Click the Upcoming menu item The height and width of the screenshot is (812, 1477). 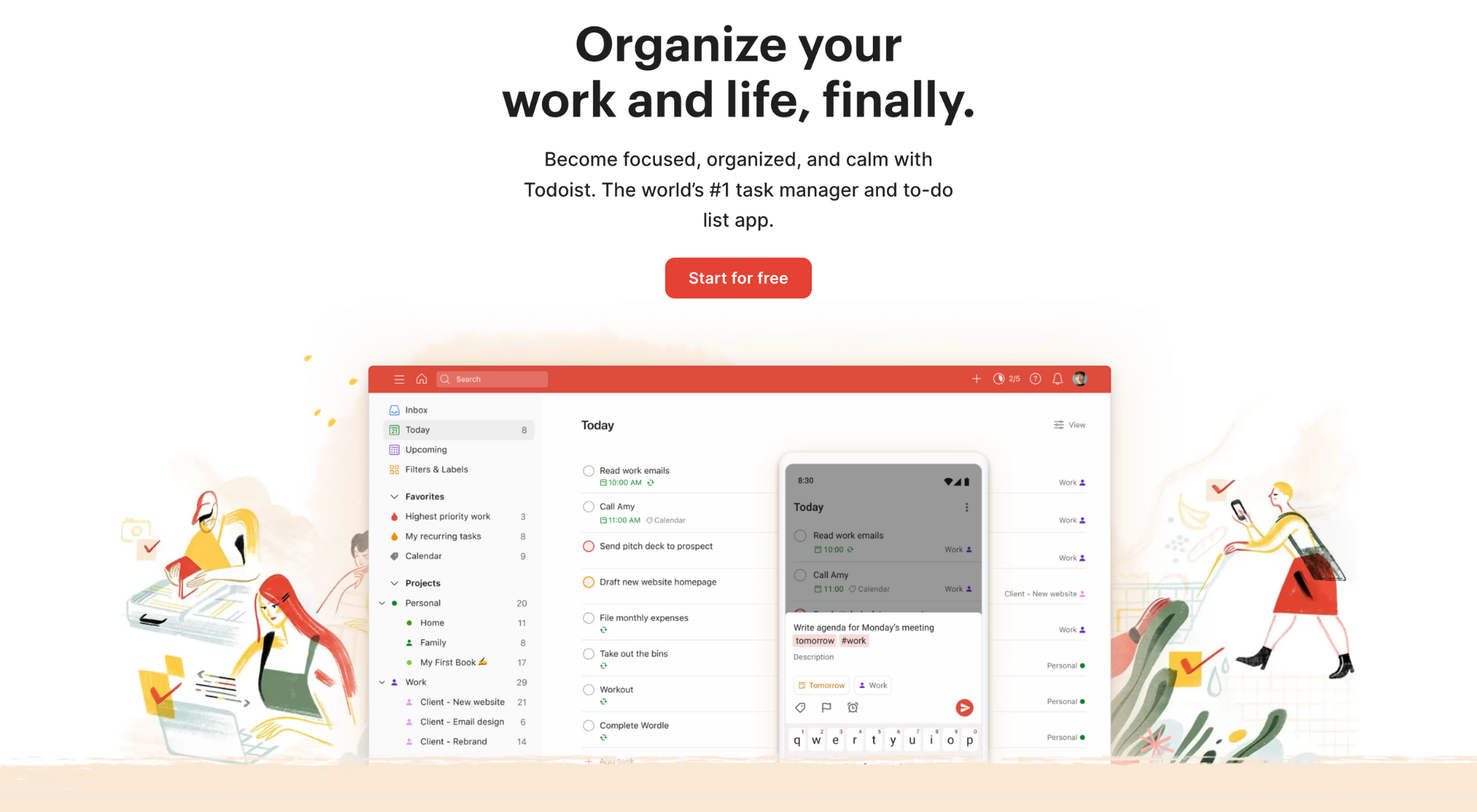tap(425, 448)
